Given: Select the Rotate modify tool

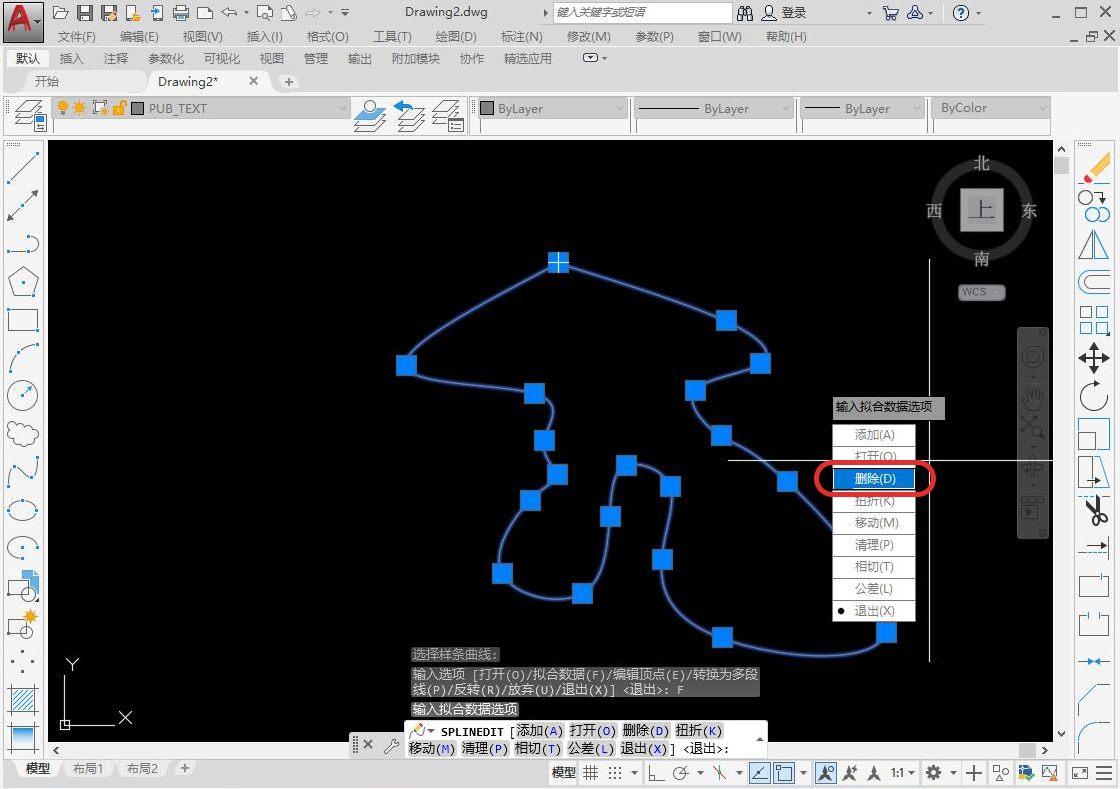Looking at the screenshot, I should coord(1094,396).
